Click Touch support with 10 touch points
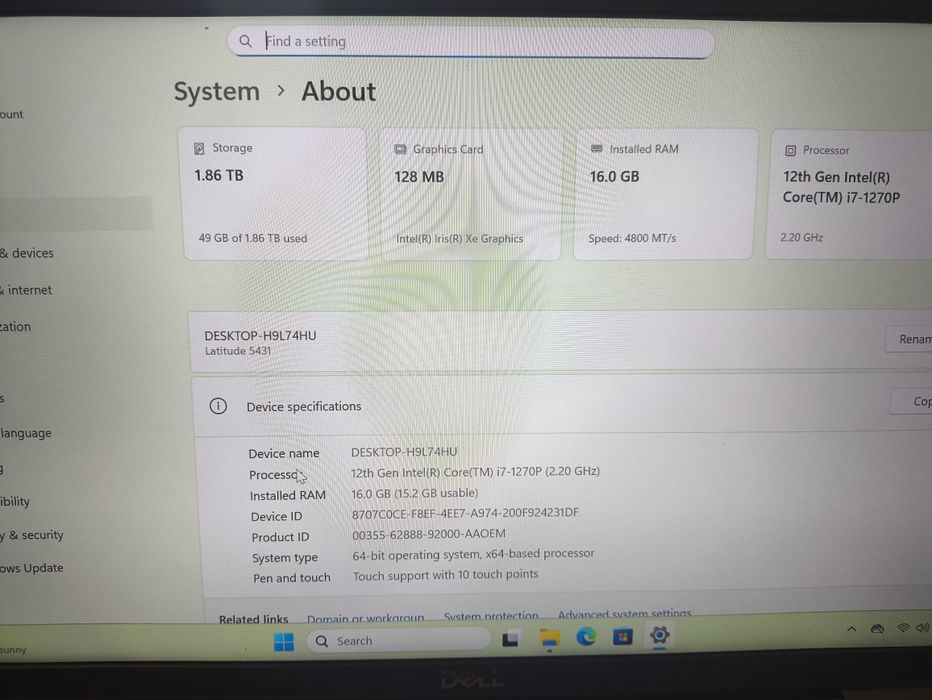This screenshot has height=700, width=932. 446,575
